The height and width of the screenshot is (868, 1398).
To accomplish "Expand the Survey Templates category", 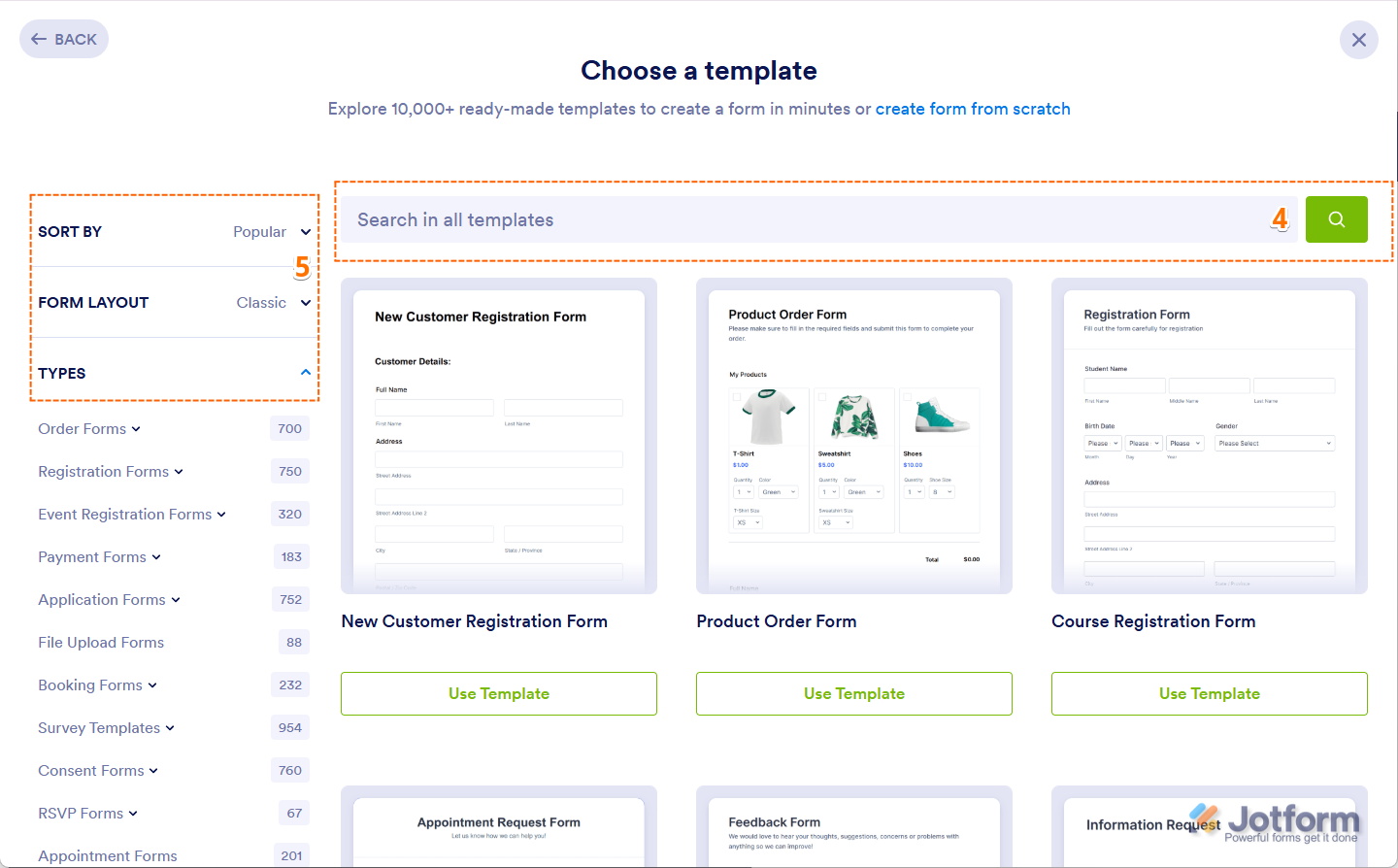I will (171, 727).
